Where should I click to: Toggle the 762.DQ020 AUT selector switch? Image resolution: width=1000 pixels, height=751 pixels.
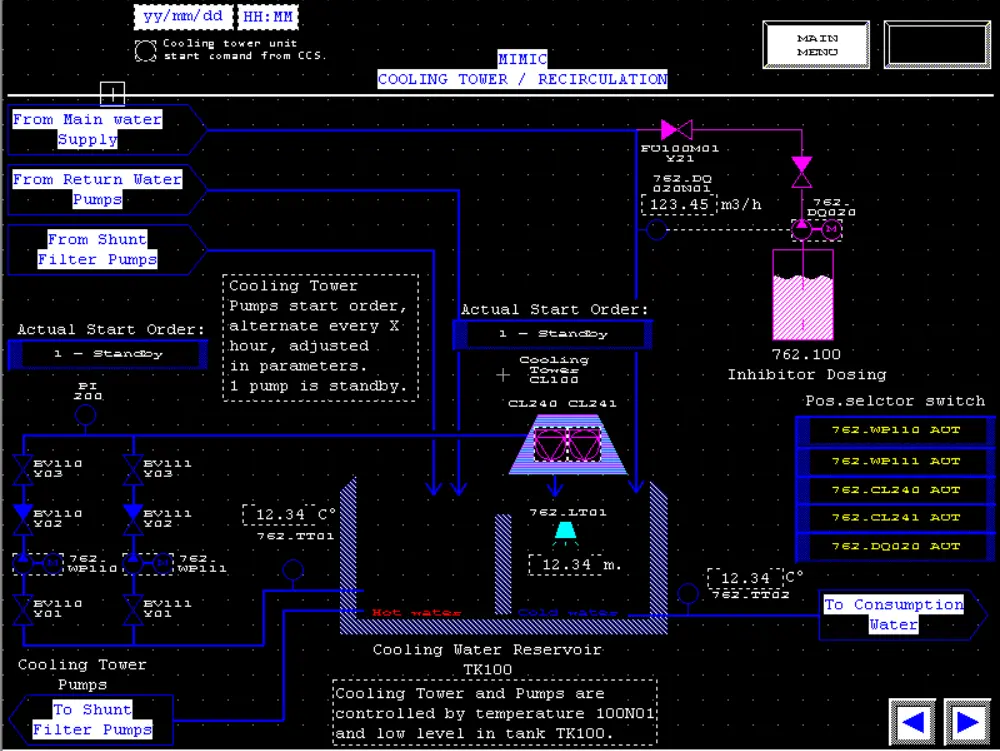pos(895,547)
